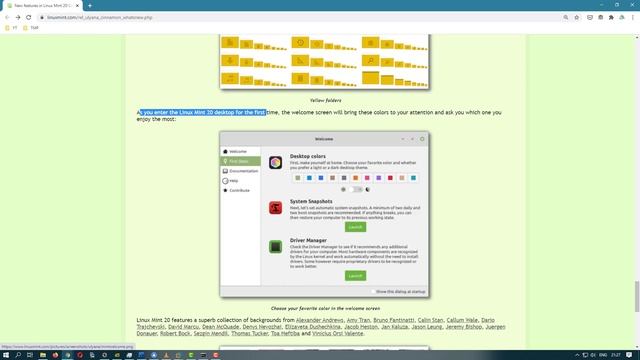The width and height of the screenshot is (640, 360).
Task: Follow the Jan Kaluza link
Action: pos(394,327)
